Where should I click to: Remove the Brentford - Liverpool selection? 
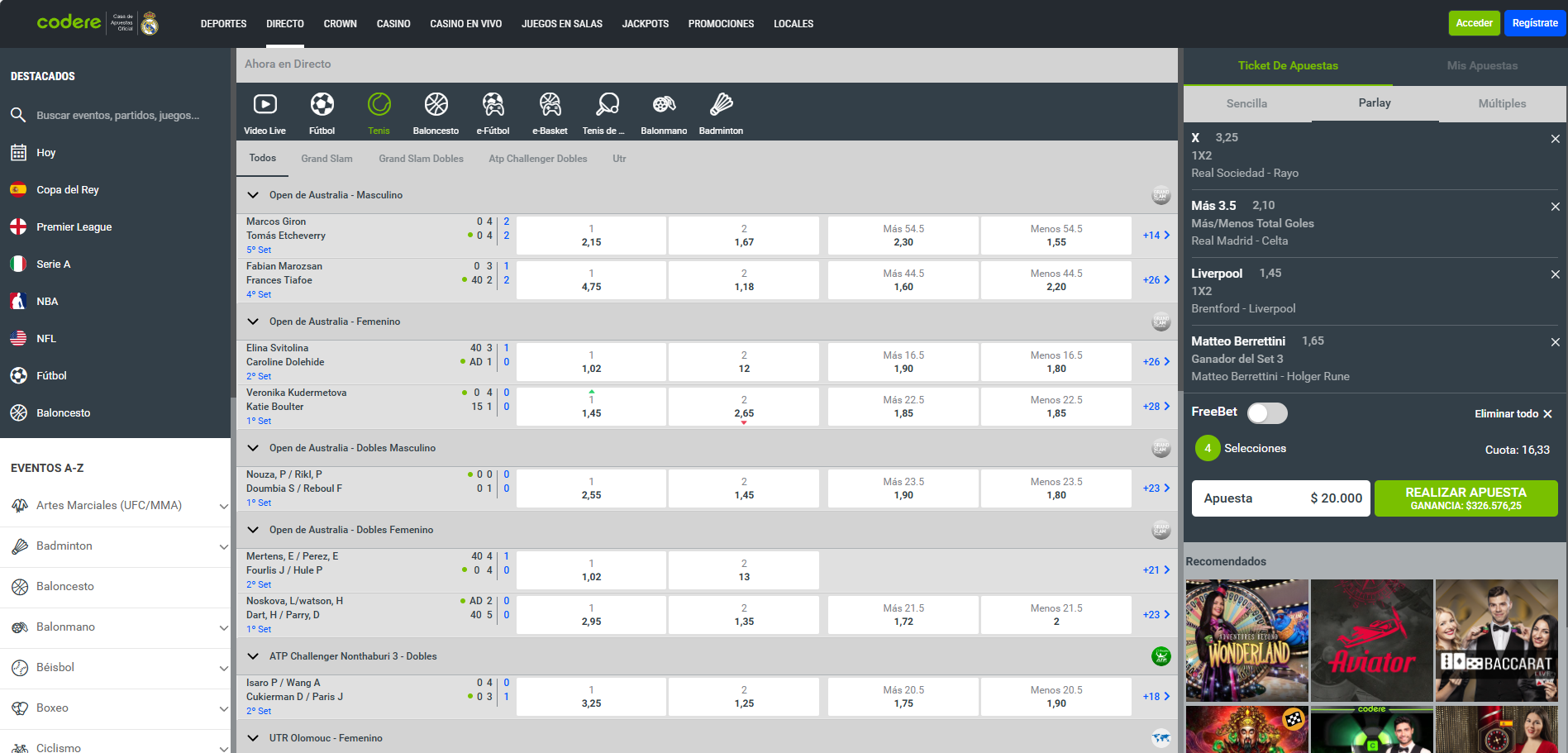(x=1555, y=274)
